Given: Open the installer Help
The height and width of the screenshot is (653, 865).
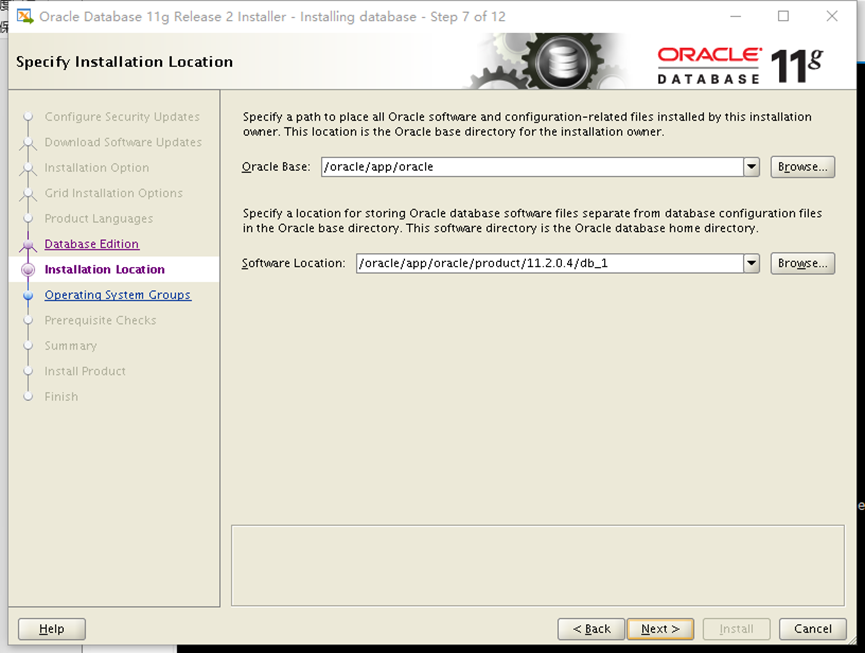Looking at the screenshot, I should [x=52, y=629].
